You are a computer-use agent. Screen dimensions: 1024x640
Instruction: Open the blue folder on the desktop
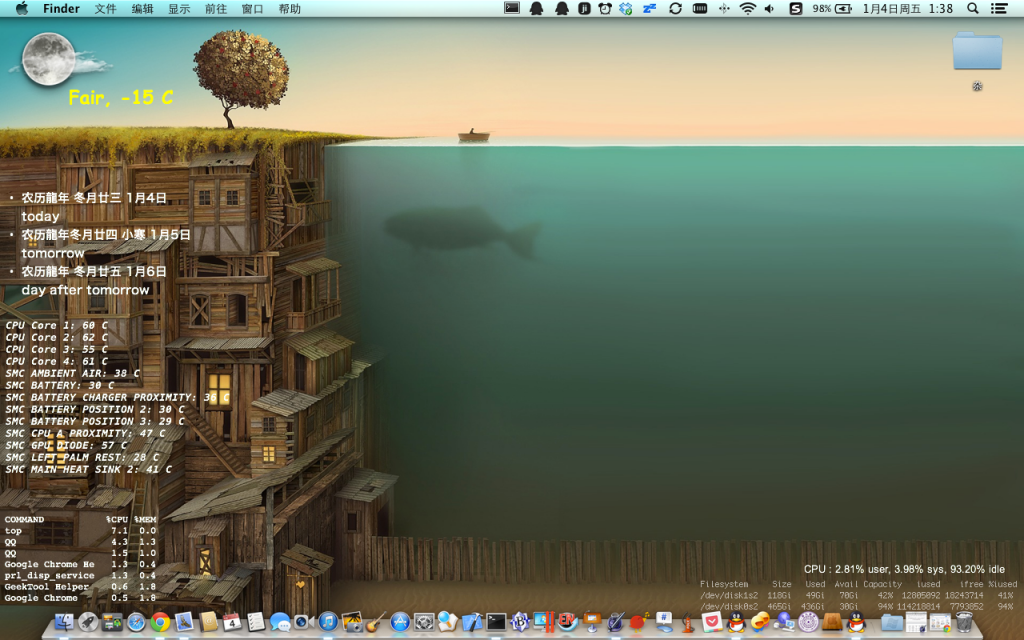click(977, 52)
